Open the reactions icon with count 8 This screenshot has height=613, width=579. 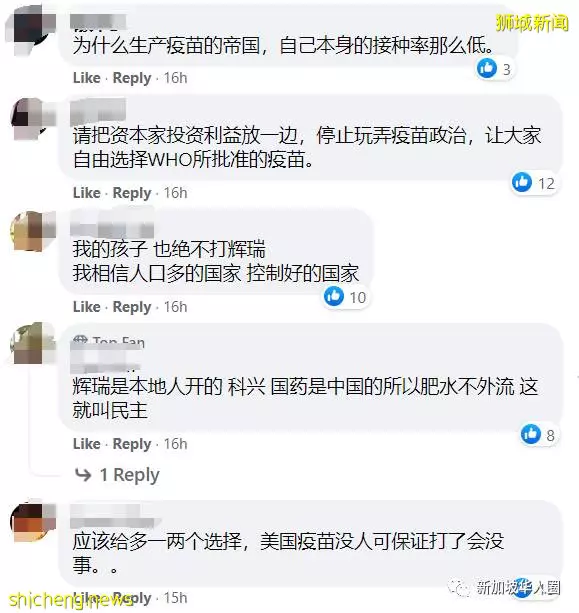[531, 434]
